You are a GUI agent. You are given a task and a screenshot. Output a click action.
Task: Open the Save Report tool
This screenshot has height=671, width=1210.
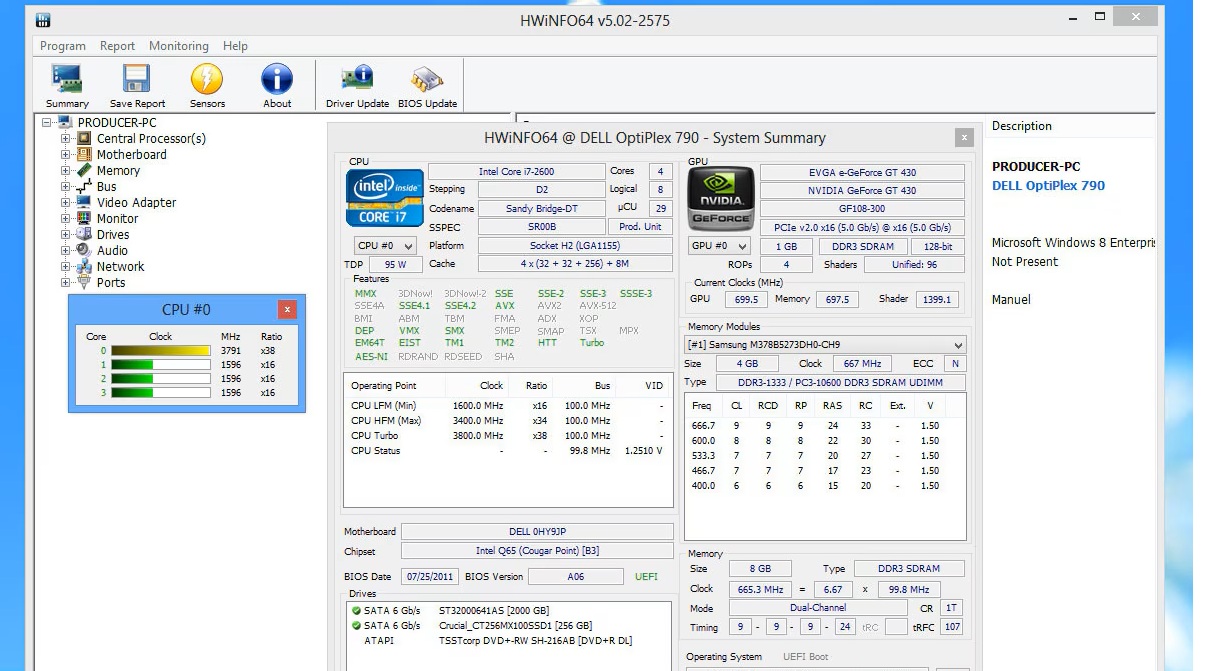pos(137,85)
